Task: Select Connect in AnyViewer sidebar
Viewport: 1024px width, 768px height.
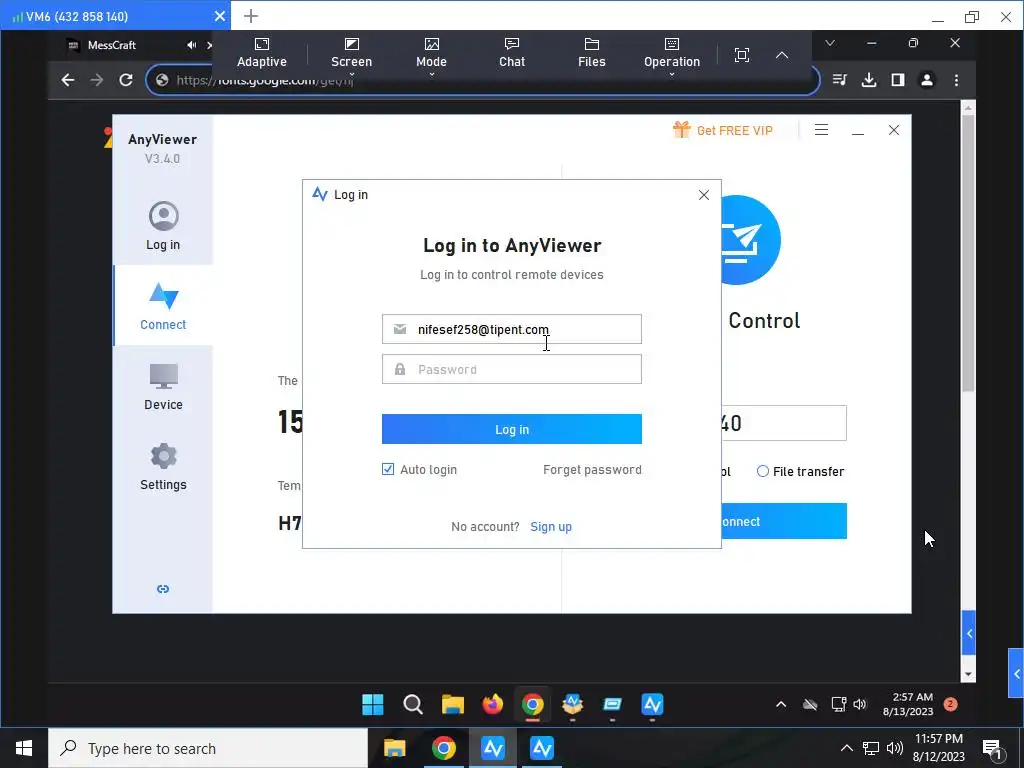Action: point(163,306)
